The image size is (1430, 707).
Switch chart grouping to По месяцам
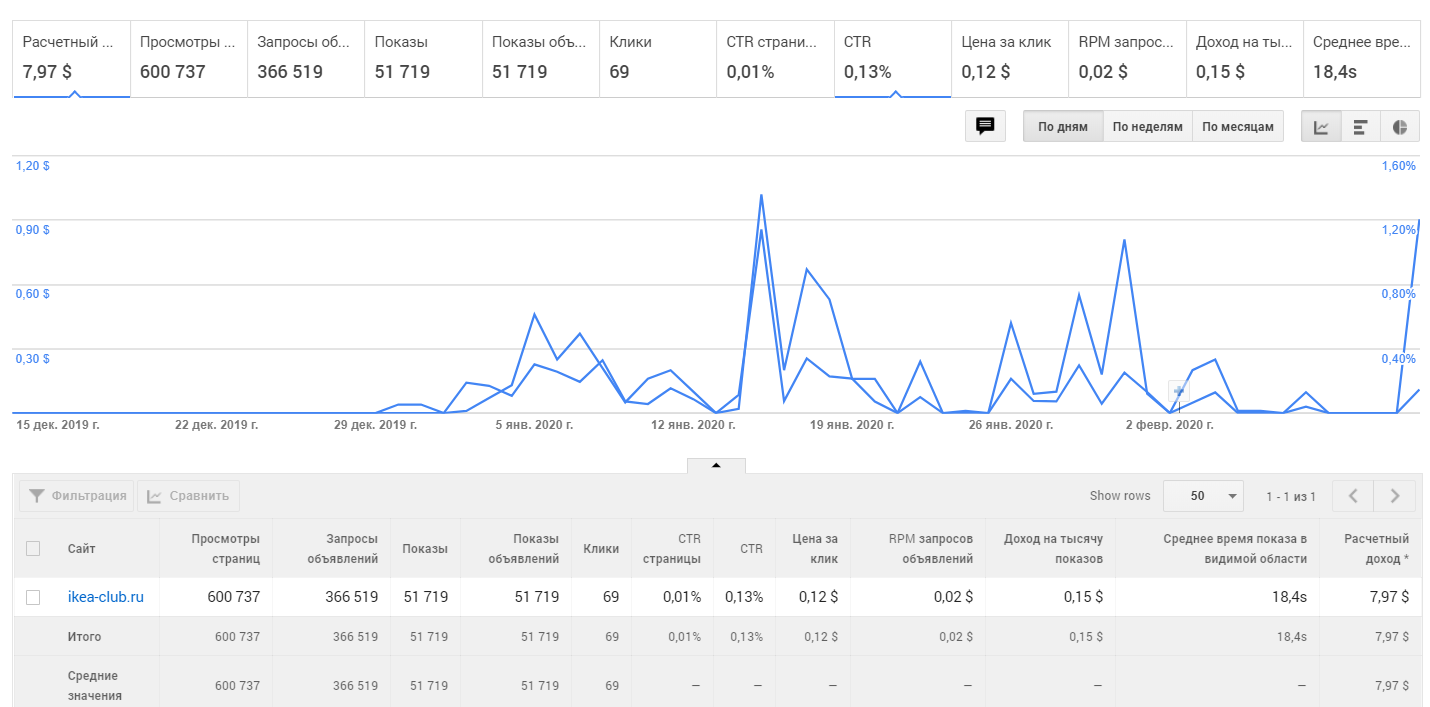pos(1238,127)
